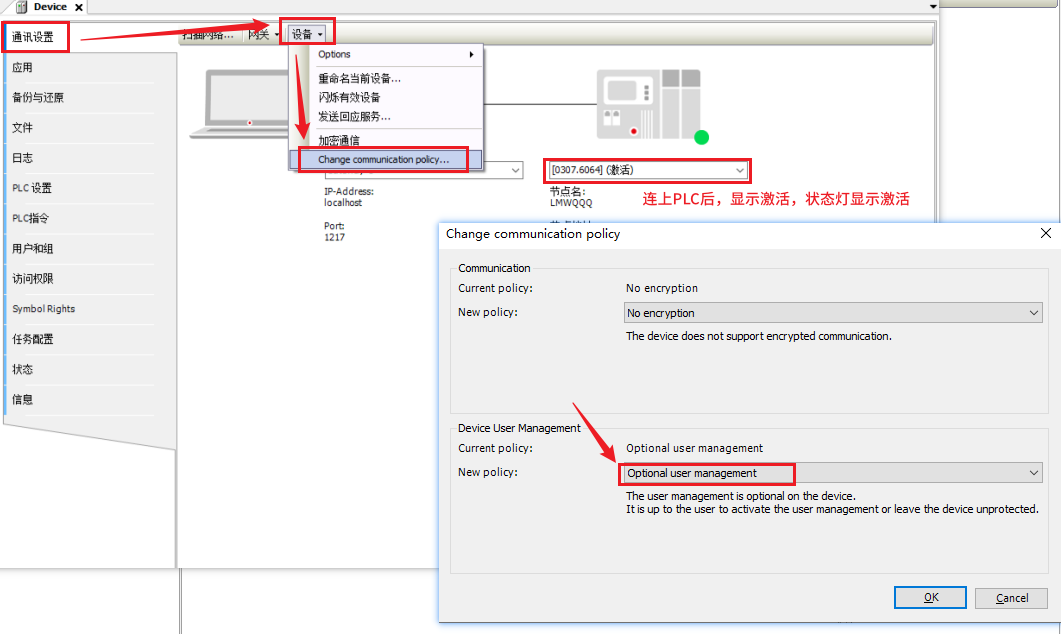Expand the [0307.6064] device address dropdown
This screenshot has height=634, width=1061.
(739, 170)
